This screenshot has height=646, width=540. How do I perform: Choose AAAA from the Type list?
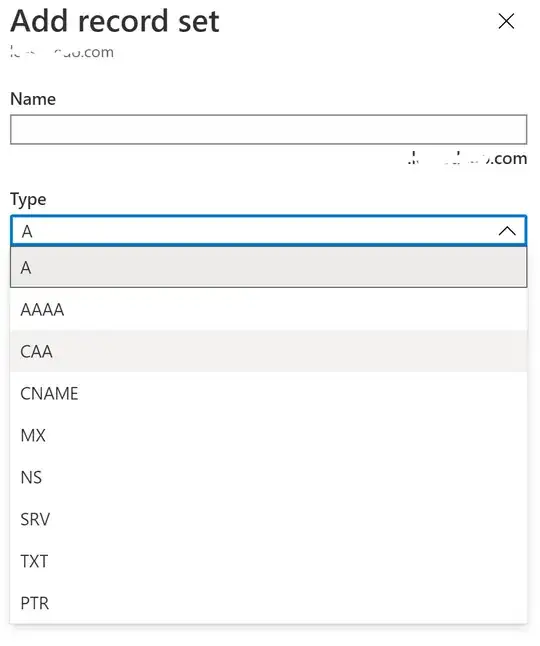pos(269,309)
